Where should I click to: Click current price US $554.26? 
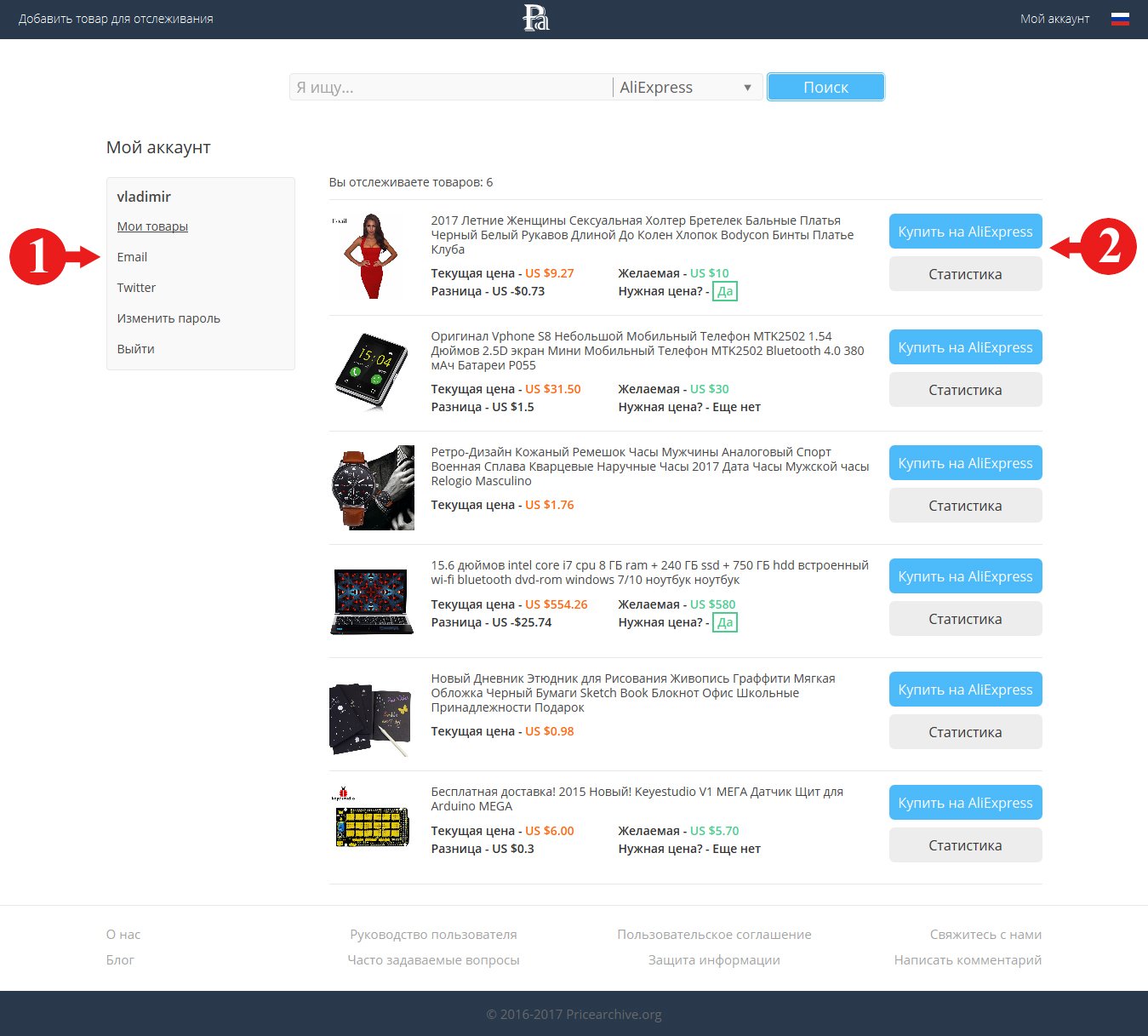(x=557, y=604)
